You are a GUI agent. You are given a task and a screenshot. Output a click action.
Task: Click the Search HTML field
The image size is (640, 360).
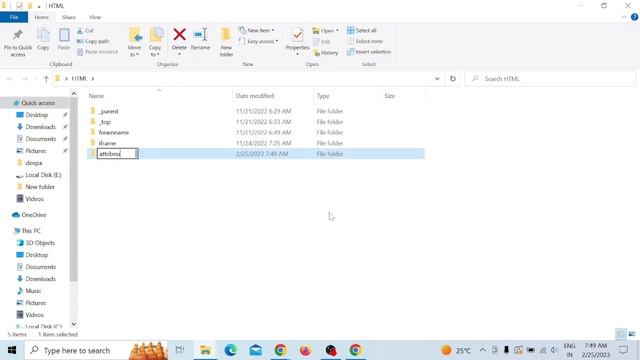pyautogui.click(x=550, y=79)
